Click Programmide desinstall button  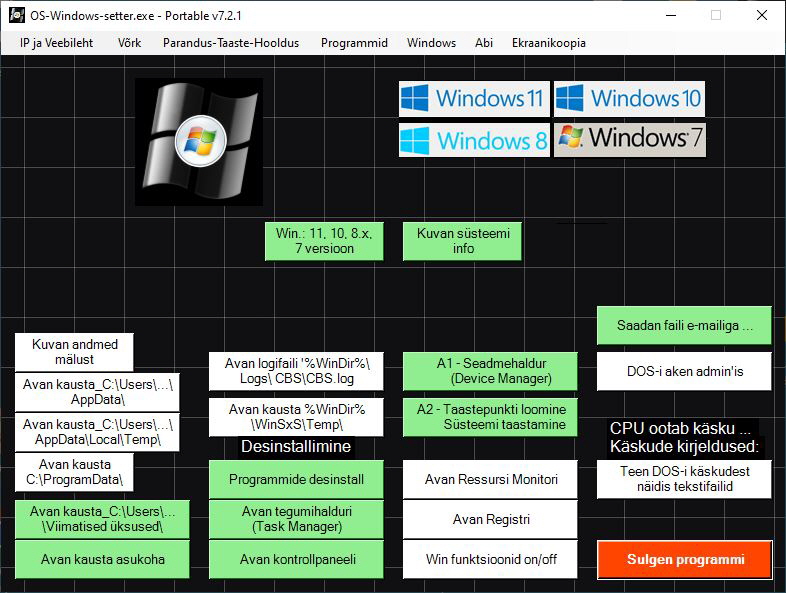[296, 480]
